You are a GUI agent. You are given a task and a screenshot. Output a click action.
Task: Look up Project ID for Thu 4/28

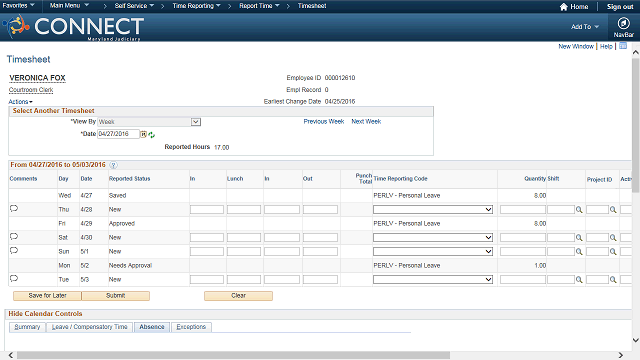coord(613,210)
